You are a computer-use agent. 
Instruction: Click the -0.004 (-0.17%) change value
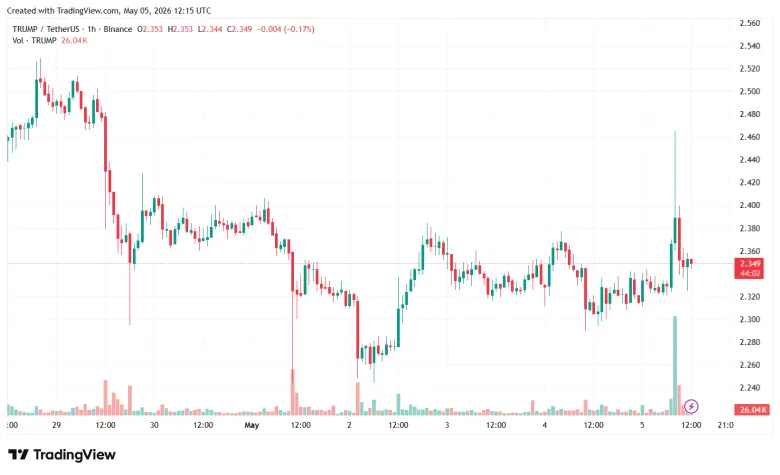pos(286,29)
